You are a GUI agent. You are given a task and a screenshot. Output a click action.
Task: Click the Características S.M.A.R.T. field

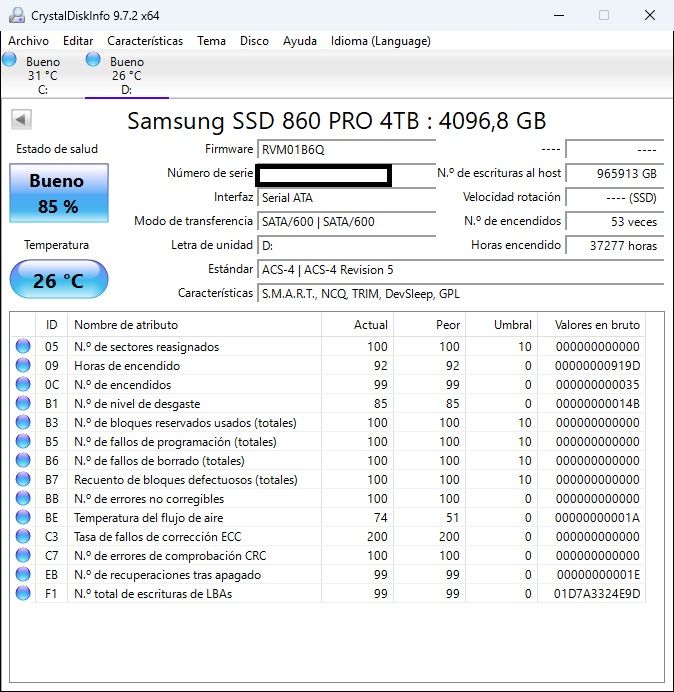(461, 293)
